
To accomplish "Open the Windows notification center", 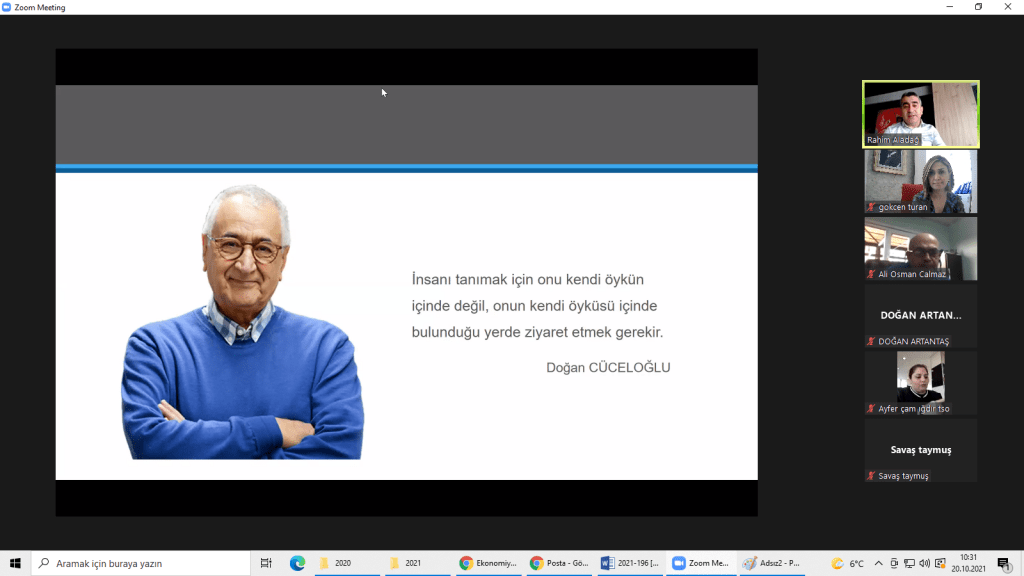I will 1004,563.
